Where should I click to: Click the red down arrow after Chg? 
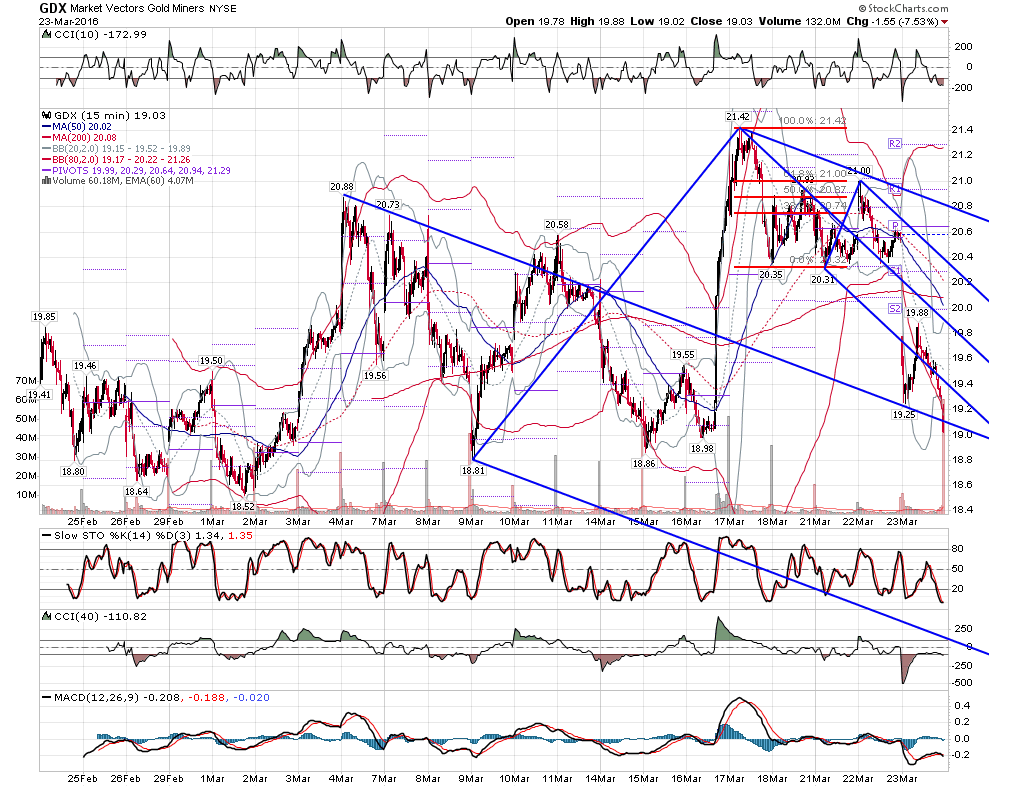pos(945,22)
